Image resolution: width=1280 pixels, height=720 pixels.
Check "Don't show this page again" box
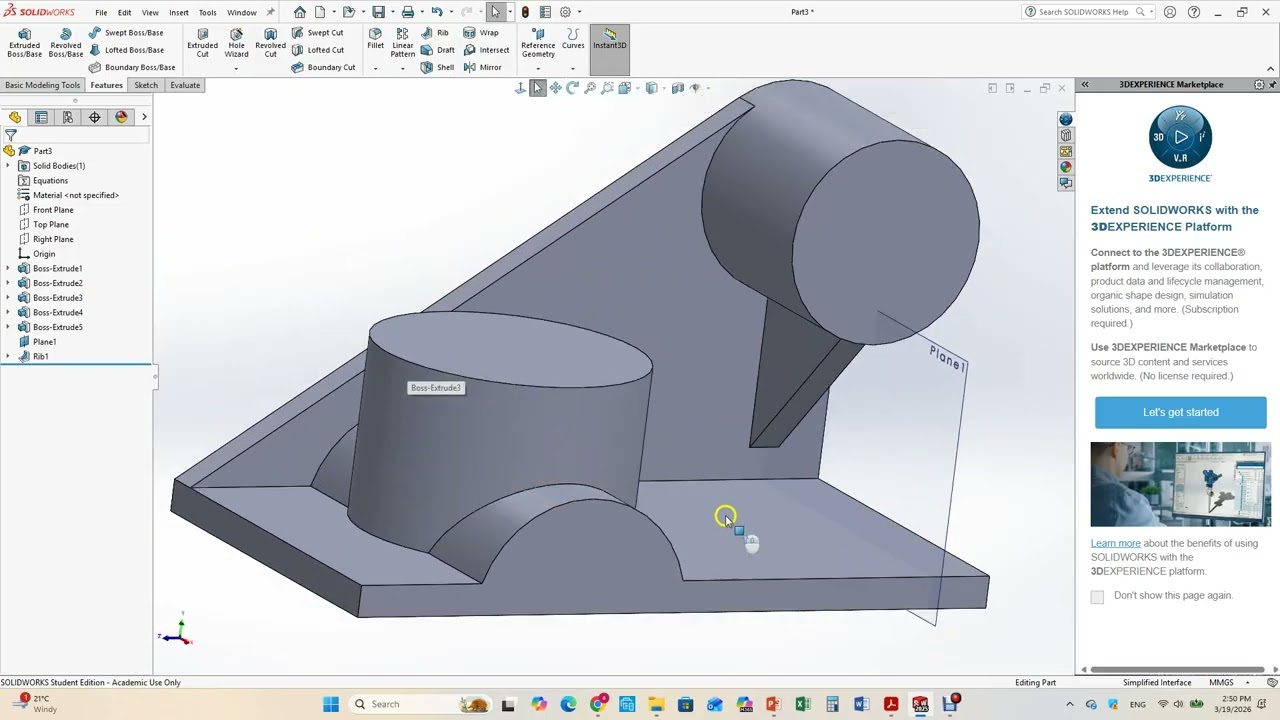(x=1097, y=596)
